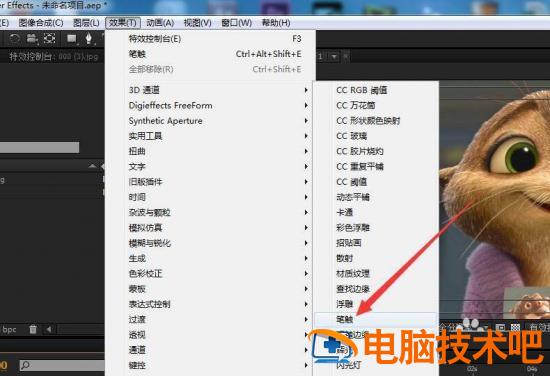The width and height of the screenshot is (550, 376).
Task: Apply the CC 阈值 effect
Action: pos(376,182)
